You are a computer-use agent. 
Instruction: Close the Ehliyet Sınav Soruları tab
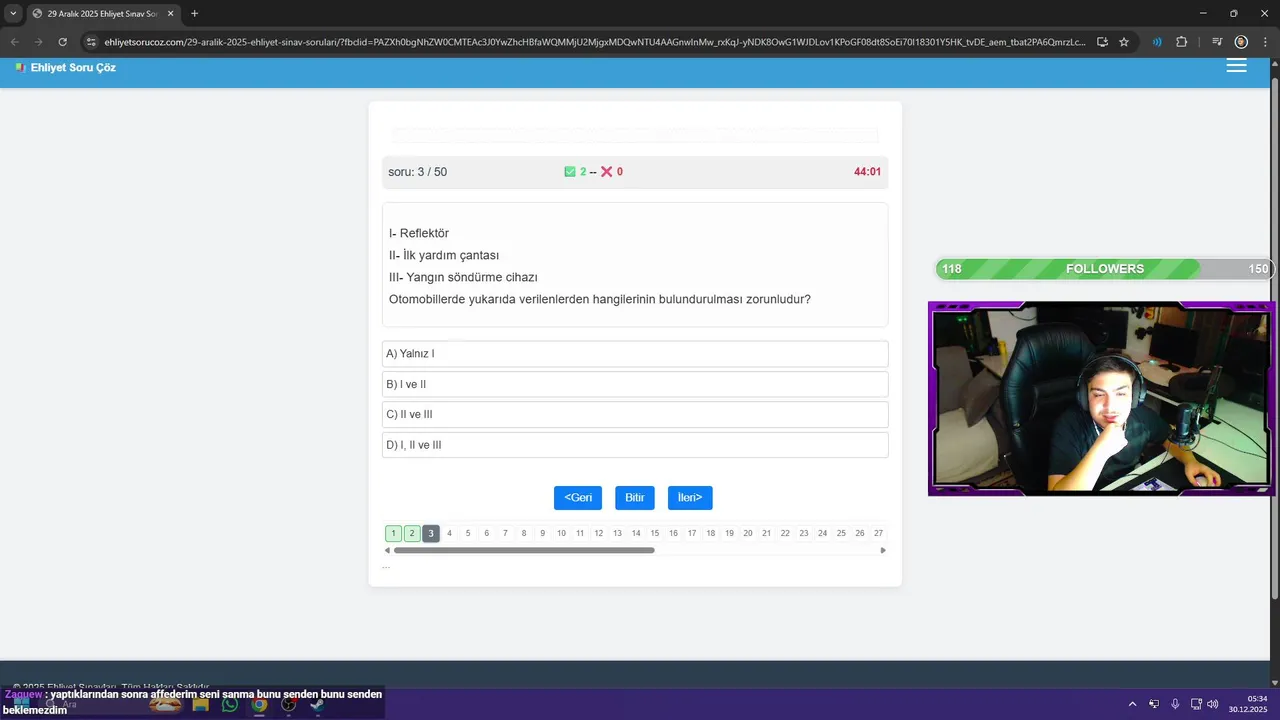tap(171, 14)
